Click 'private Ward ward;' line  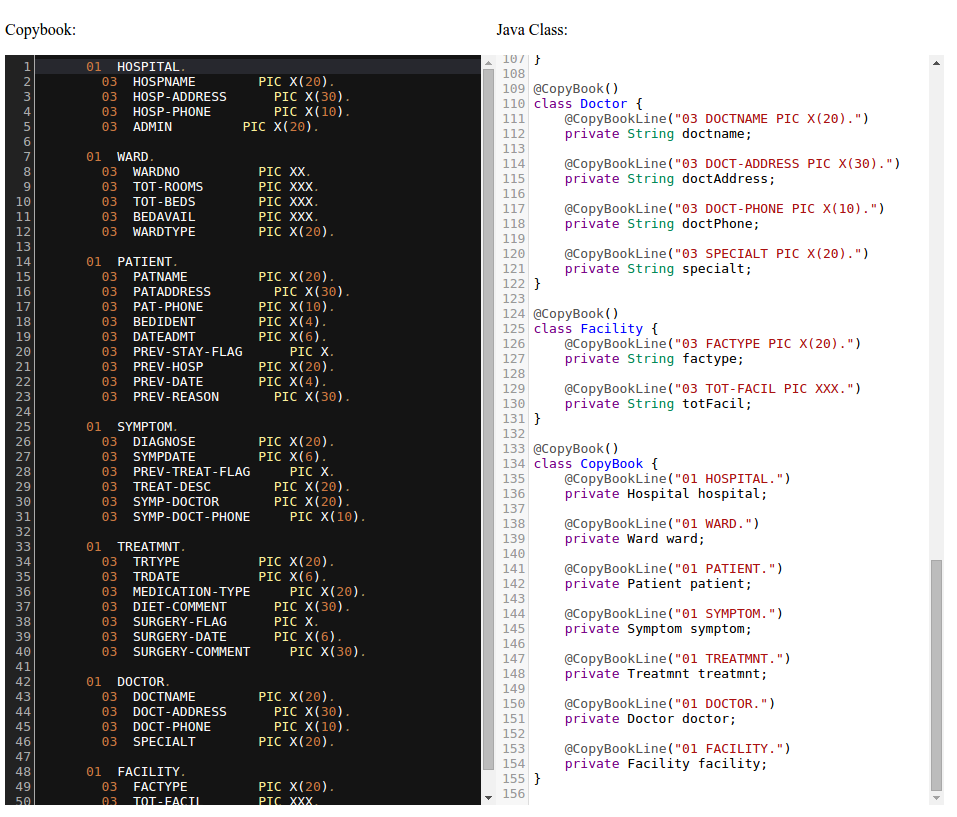pos(634,539)
